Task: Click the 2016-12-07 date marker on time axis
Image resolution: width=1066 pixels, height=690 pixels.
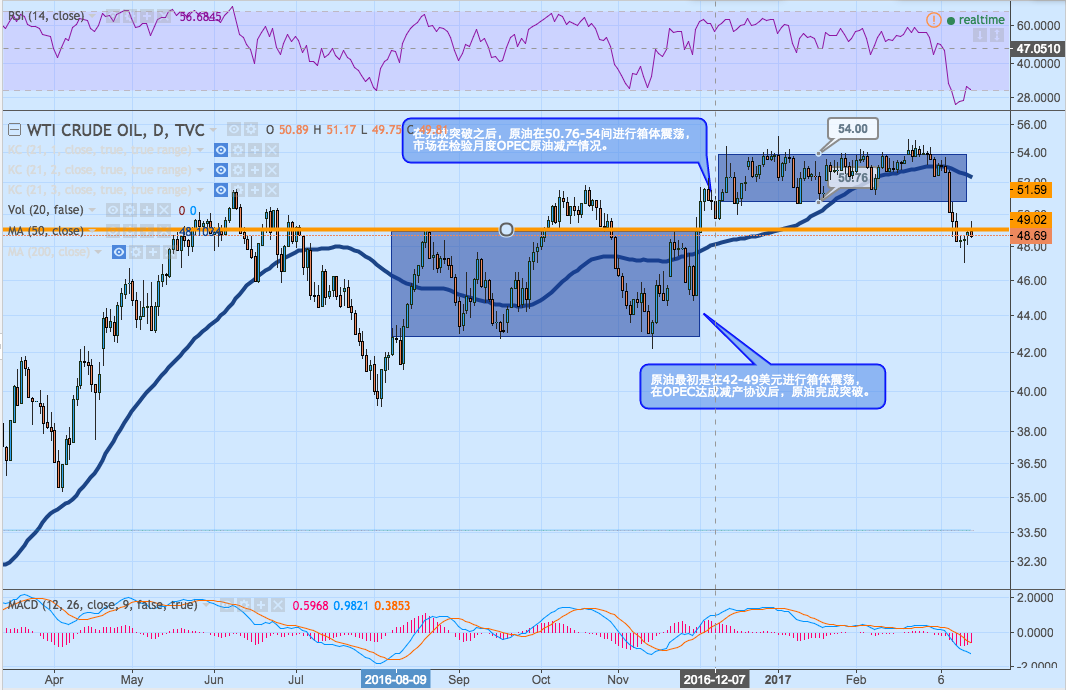Action: tap(713, 678)
